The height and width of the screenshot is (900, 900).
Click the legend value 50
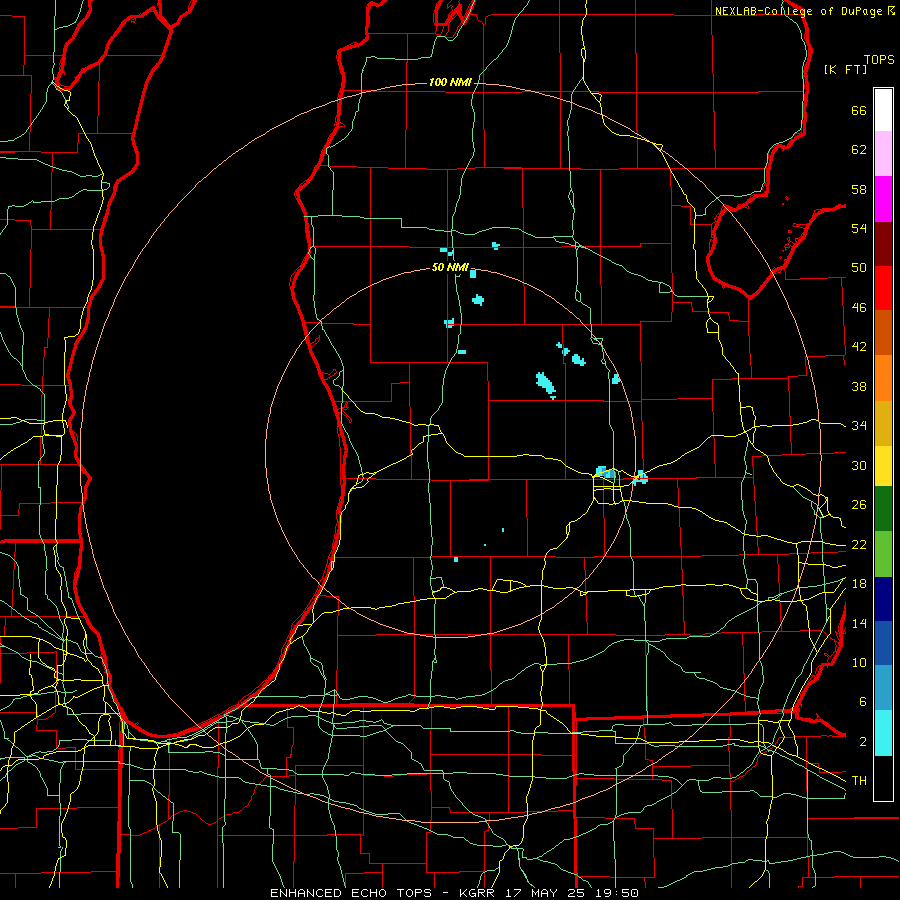859,268
